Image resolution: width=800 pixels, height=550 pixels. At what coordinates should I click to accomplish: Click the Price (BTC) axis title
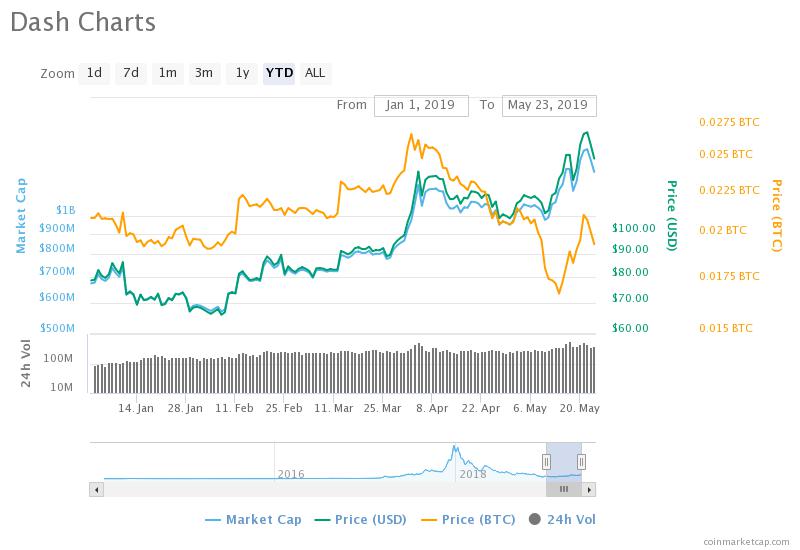coord(777,215)
